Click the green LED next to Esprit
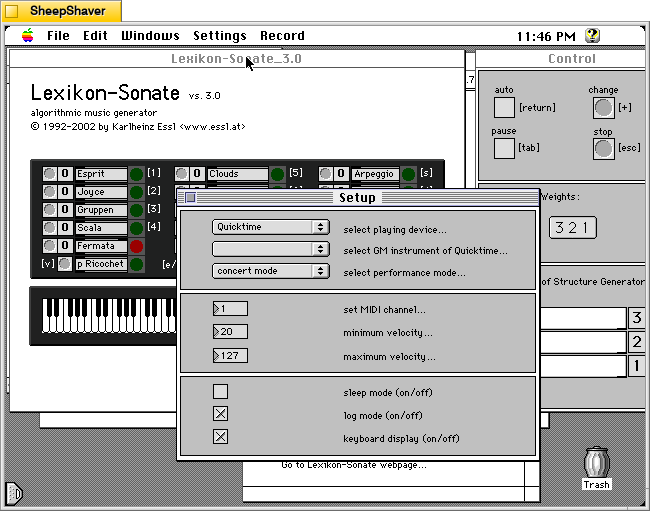The height and width of the screenshot is (511, 650). pyautogui.click(x=136, y=174)
